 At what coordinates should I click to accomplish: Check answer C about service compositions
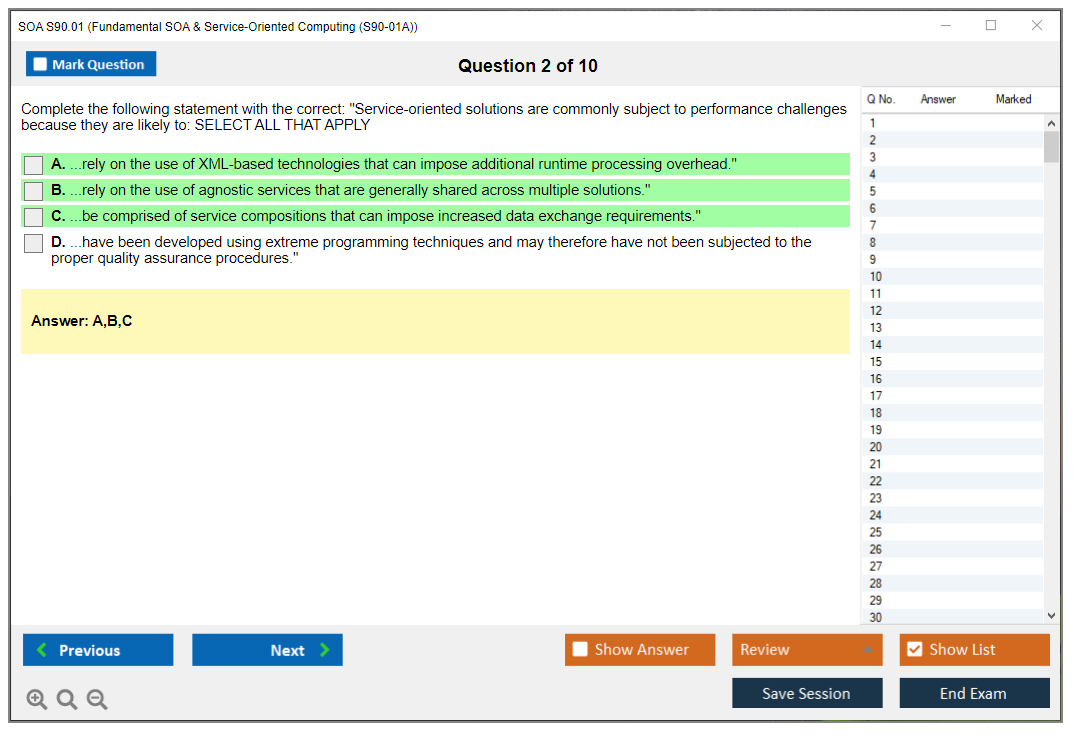(x=33, y=217)
